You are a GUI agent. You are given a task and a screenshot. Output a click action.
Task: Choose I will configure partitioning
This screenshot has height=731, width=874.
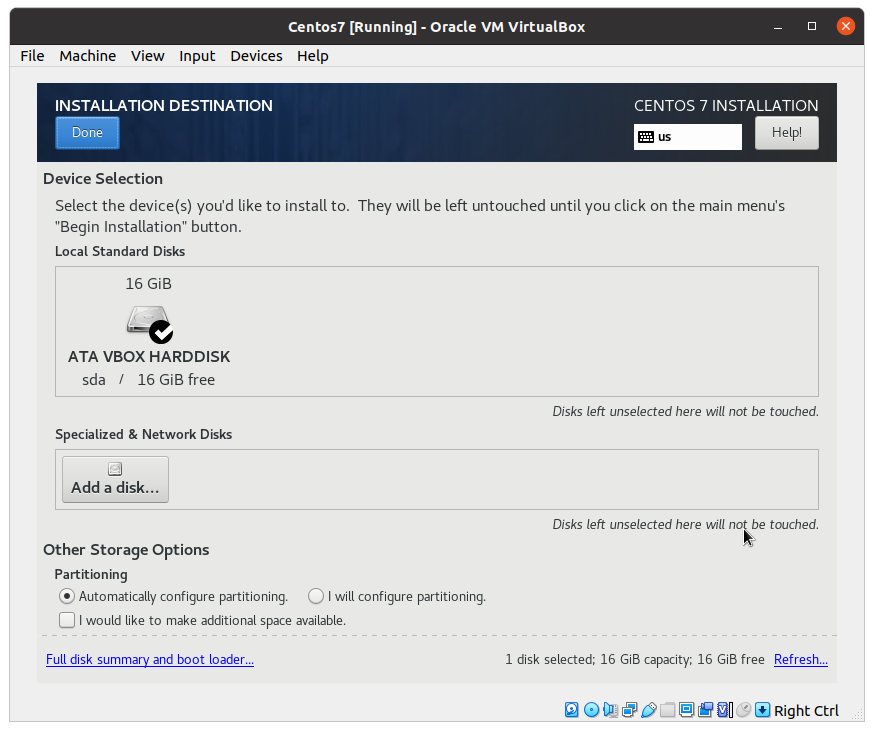(x=397, y=596)
